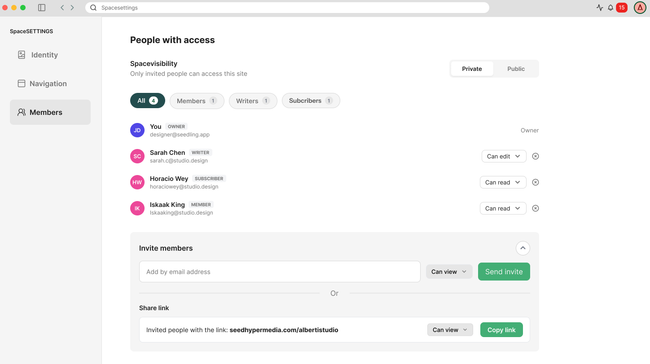Remove Sarah Chen using the circle icon
Viewport: 650px width, 364px height.
(535, 156)
